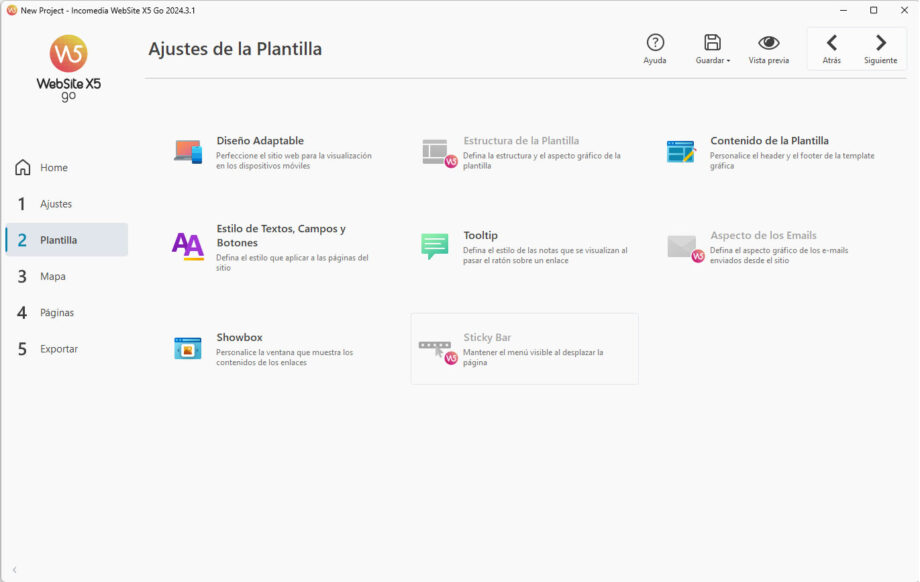
Task: Minimize the WebSite X5 window
Action: pos(843,10)
